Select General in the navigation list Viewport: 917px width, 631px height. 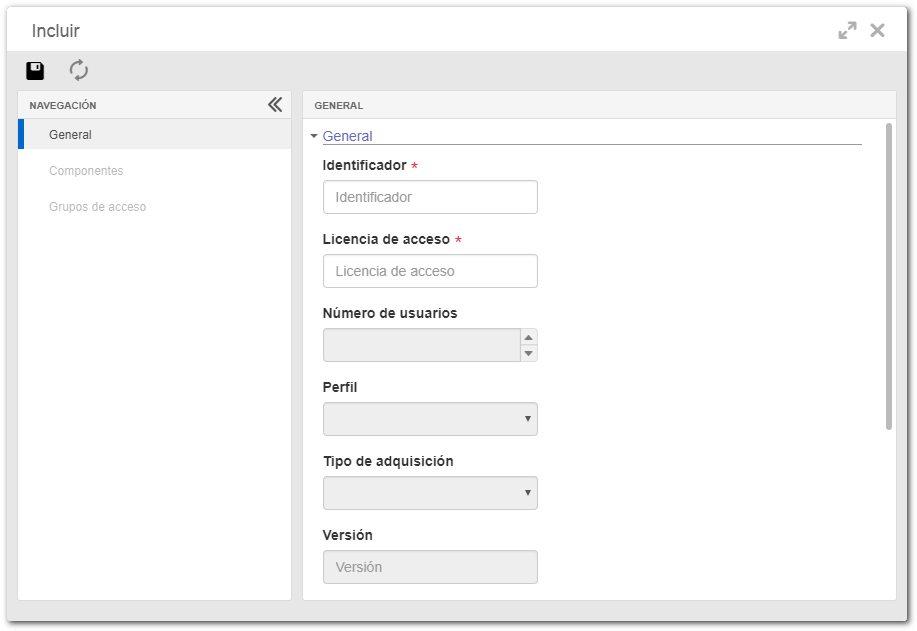tap(155, 135)
